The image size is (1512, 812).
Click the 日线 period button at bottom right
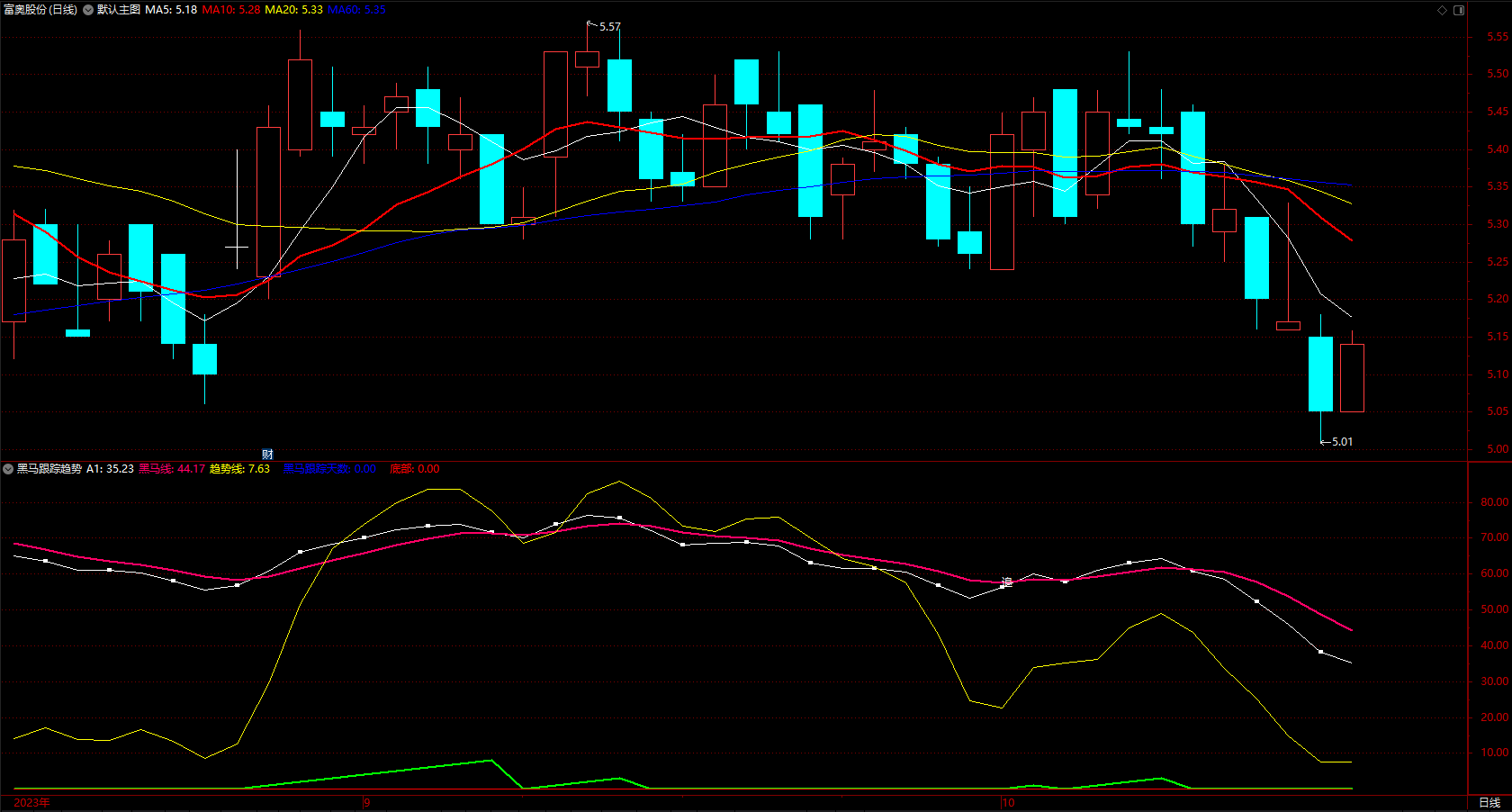[x=1489, y=802]
